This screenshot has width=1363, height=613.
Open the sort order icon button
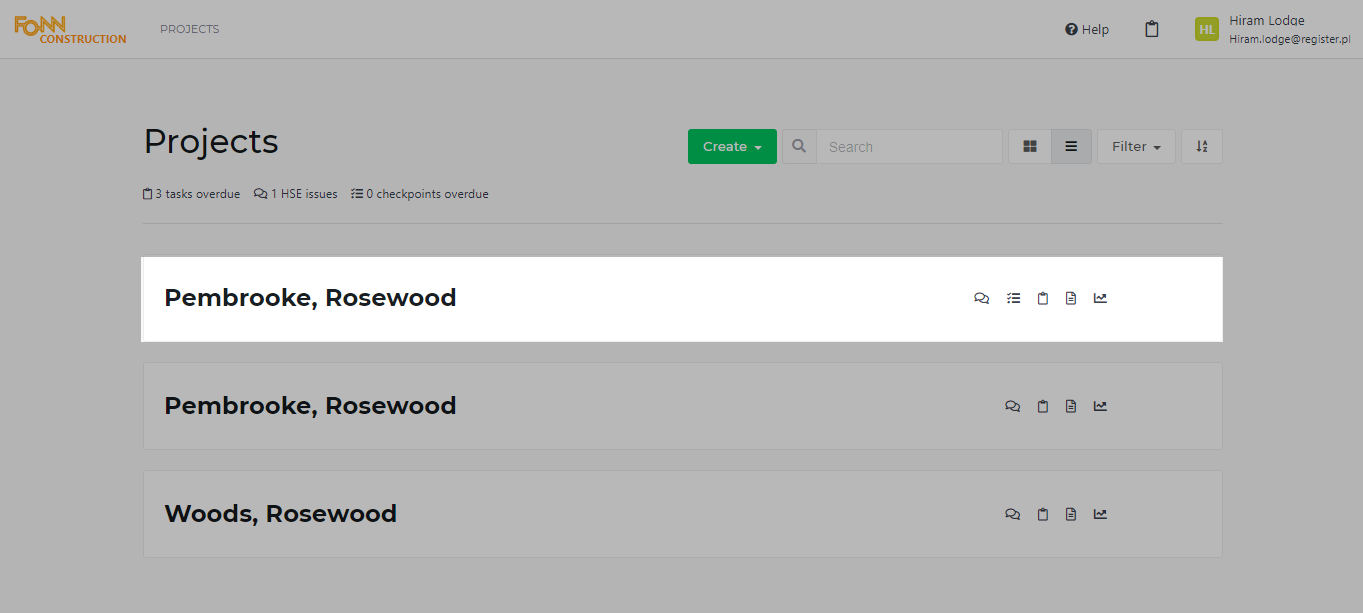coord(1202,146)
